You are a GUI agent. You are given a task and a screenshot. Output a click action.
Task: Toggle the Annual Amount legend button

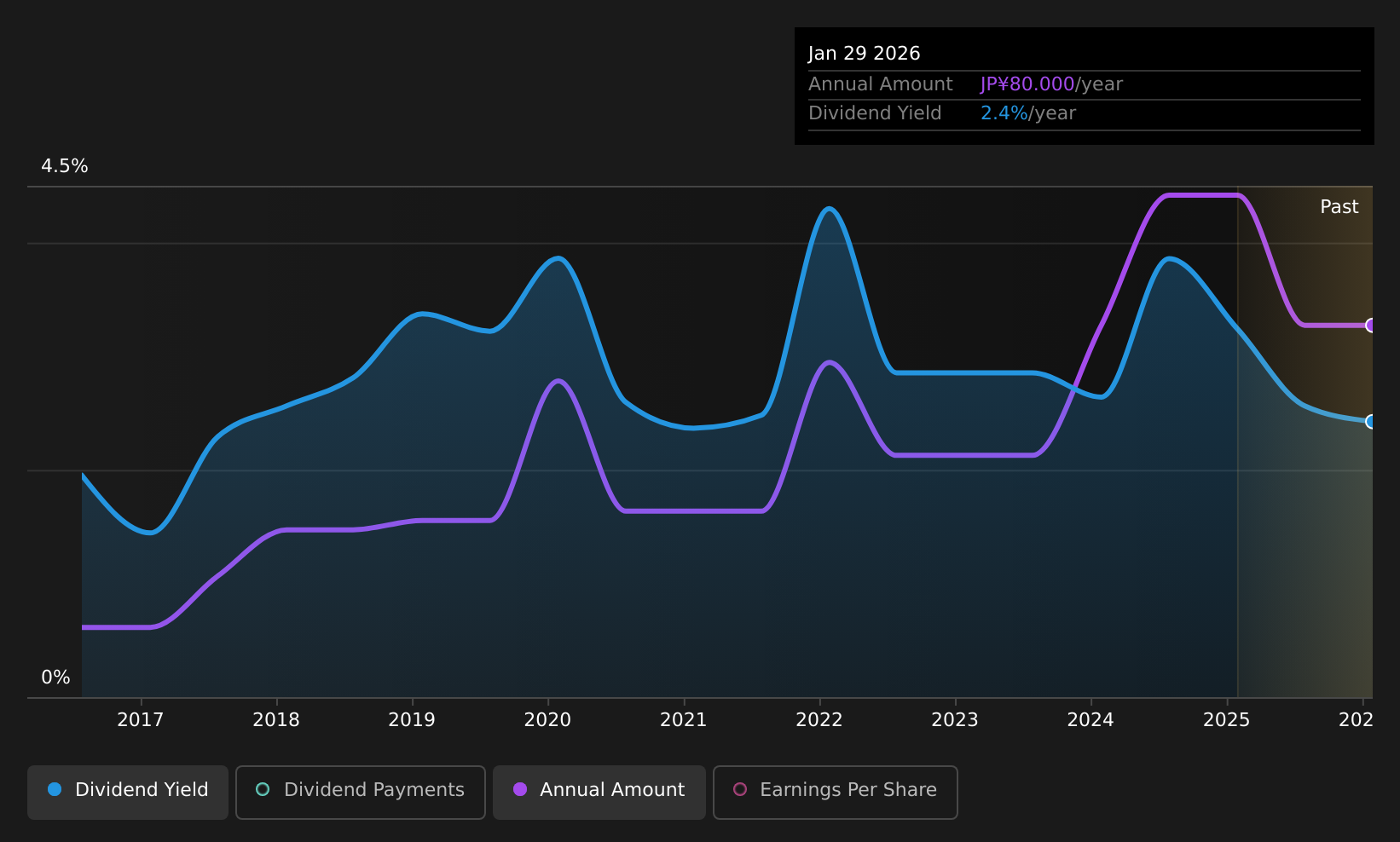(599, 792)
